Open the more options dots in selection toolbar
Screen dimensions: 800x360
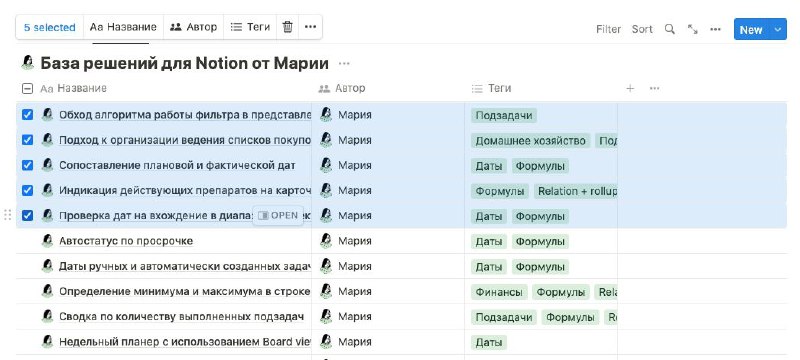tap(310, 27)
